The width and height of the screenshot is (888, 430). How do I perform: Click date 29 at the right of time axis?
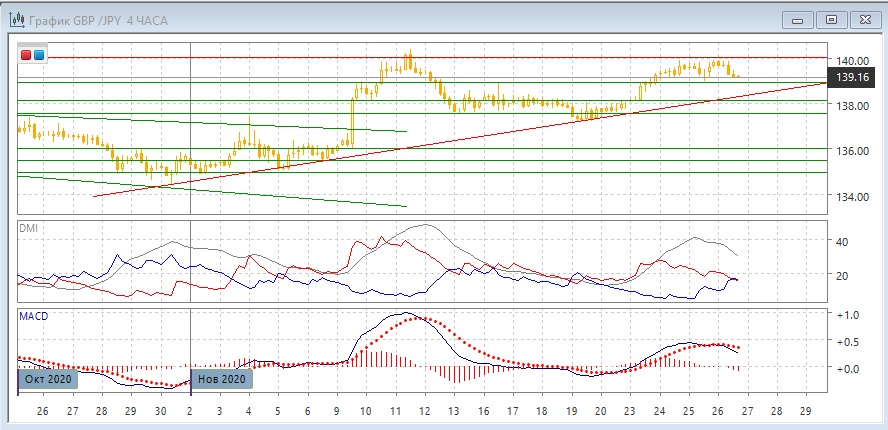click(806, 411)
